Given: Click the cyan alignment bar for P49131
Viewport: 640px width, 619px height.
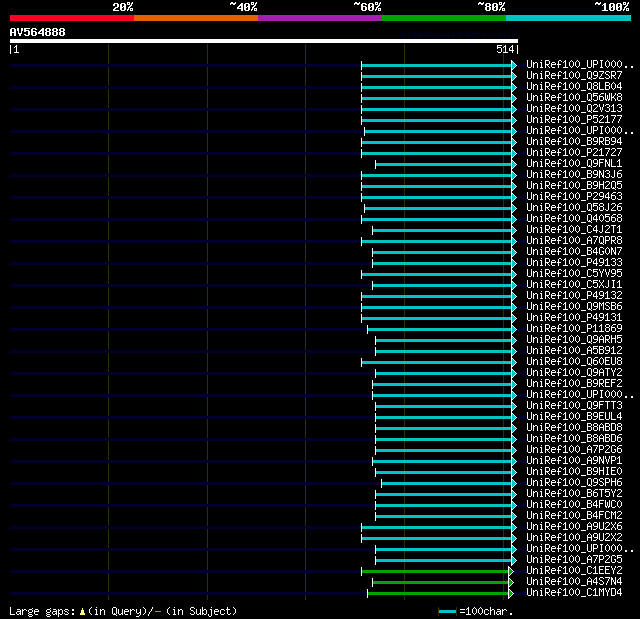Looking at the screenshot, I should 437,318.
